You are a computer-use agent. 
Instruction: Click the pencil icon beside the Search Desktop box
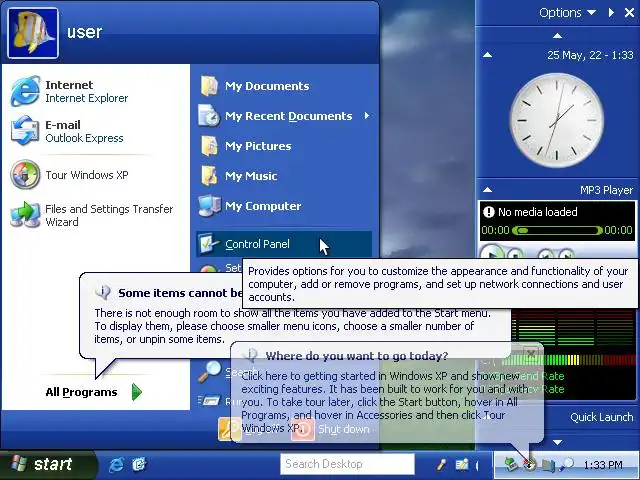pyautogui.click(x=441, y=464)
